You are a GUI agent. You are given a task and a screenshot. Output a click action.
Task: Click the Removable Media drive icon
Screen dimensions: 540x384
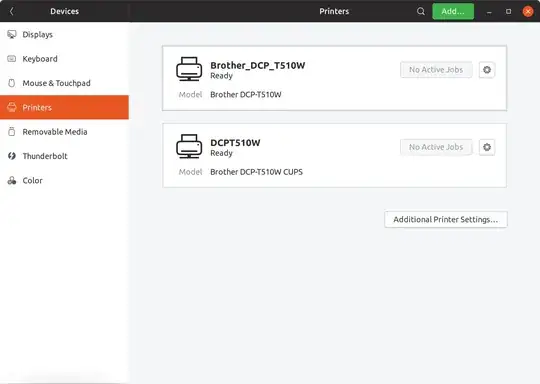point(12,132)
